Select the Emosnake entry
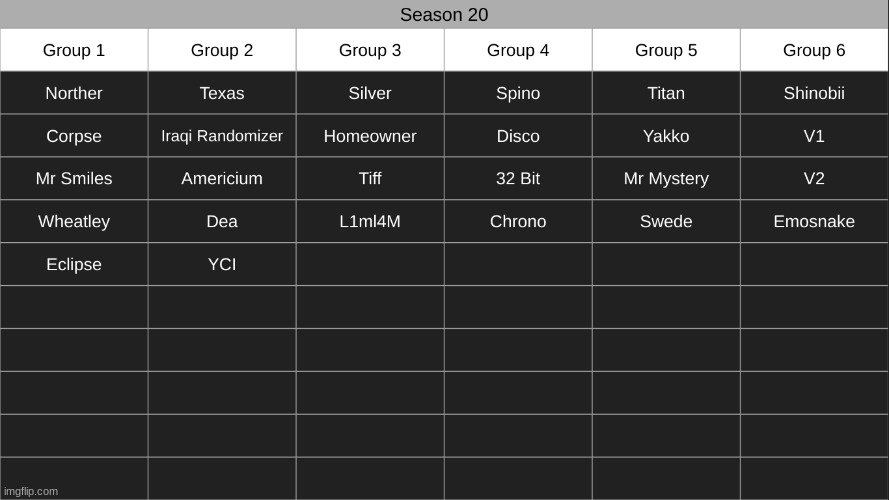This screenshot has height=500, width=889. (814, 222)
